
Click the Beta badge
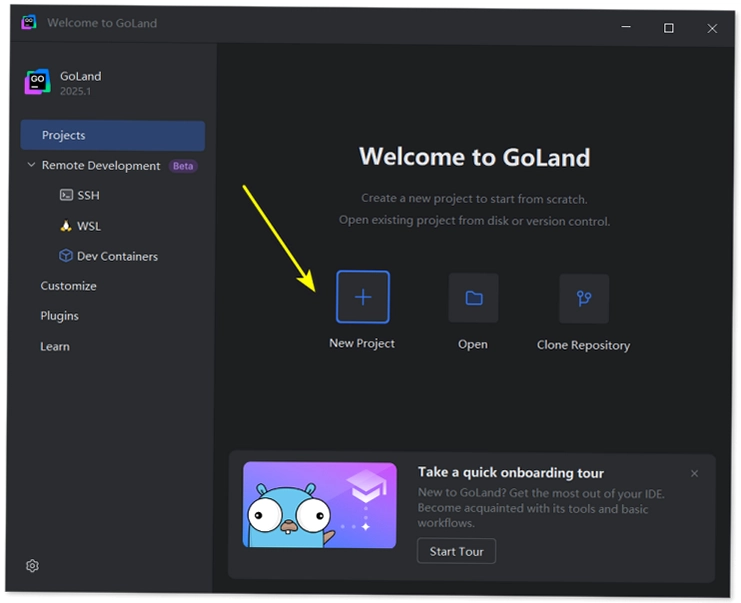[183, 166]
